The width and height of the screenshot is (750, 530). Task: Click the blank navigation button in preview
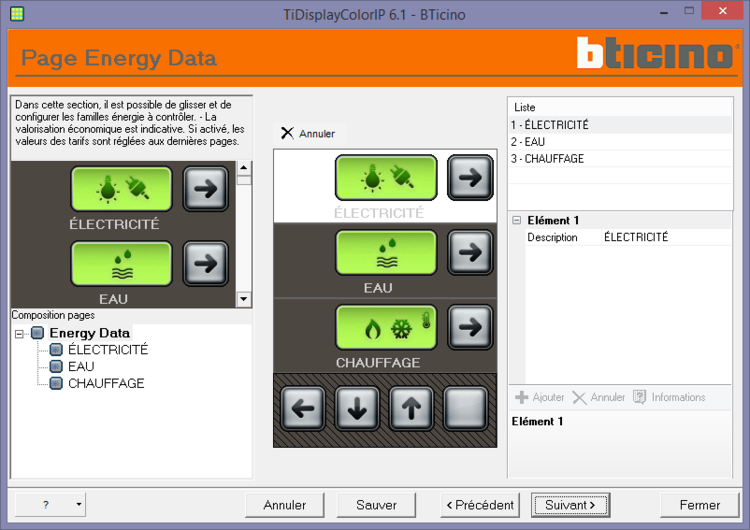point(465,409)
